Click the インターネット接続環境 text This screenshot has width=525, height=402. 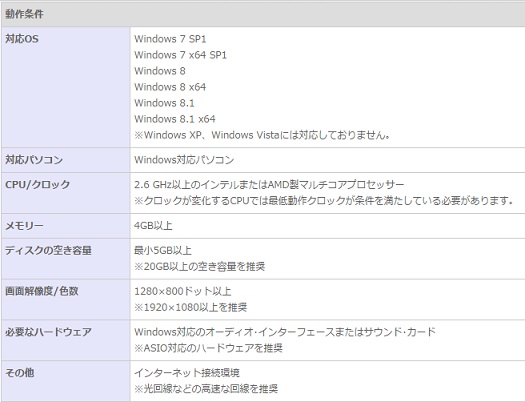tap(187, 373)
